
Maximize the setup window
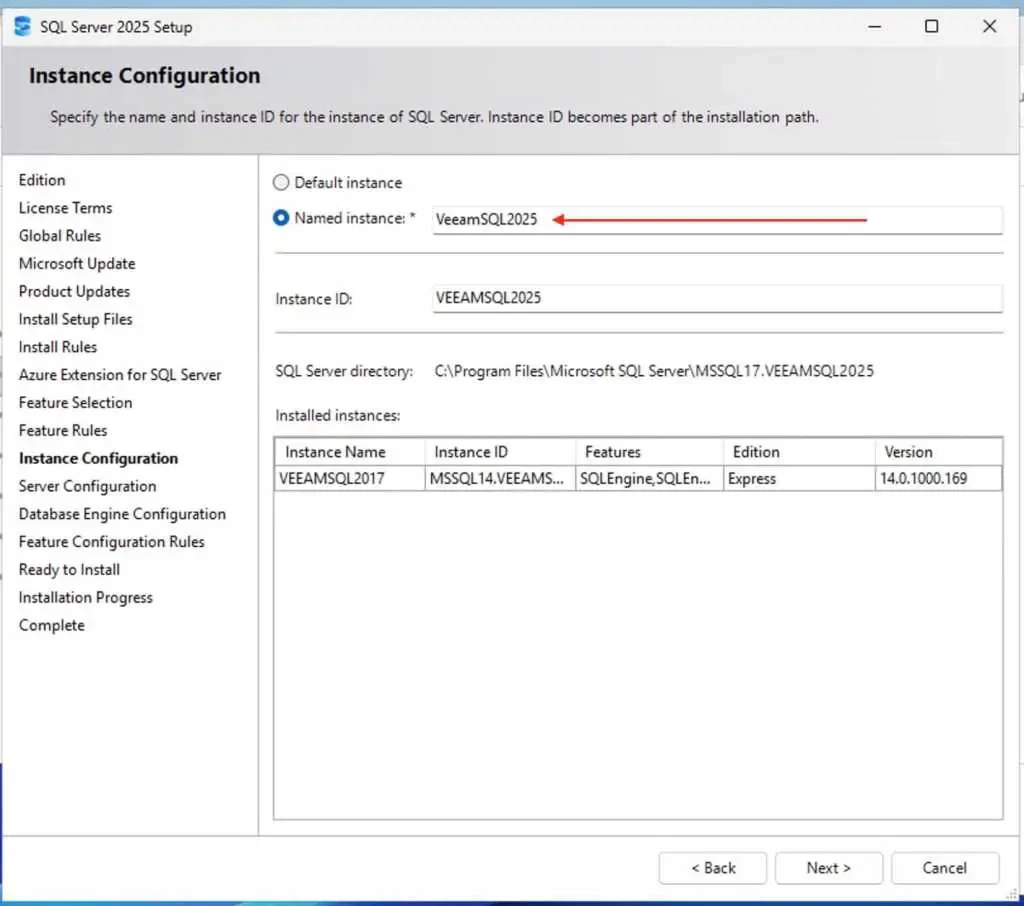(x=931, y=27)
